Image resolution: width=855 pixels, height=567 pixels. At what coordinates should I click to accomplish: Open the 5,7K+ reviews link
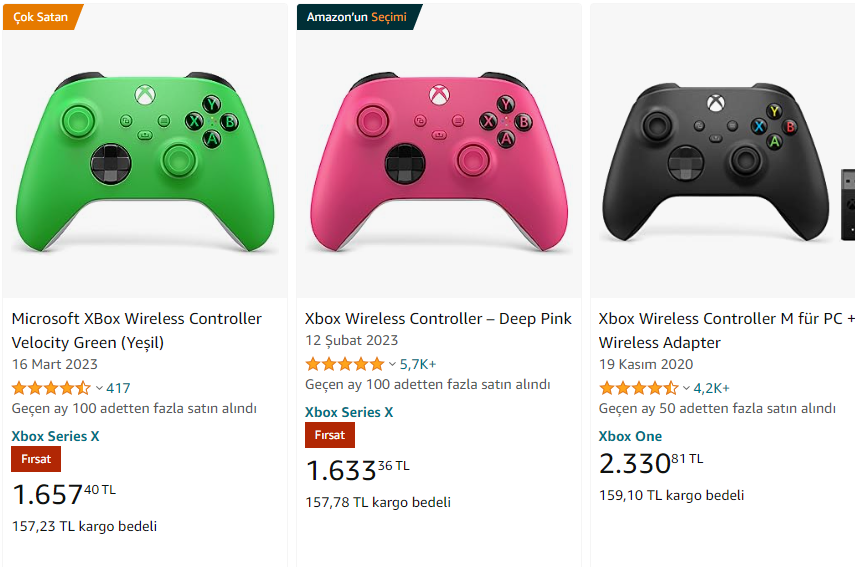tap(418, 364)
